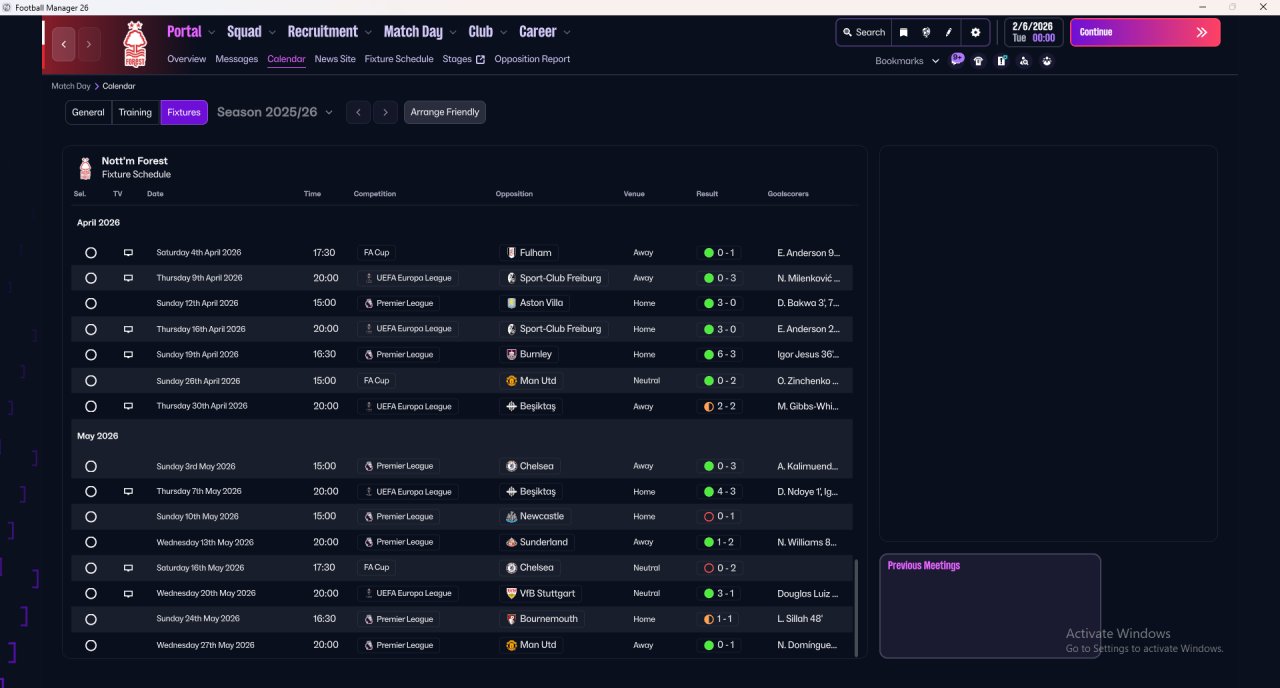Click the fixture list vertical scrollbar

pos(856,608)
